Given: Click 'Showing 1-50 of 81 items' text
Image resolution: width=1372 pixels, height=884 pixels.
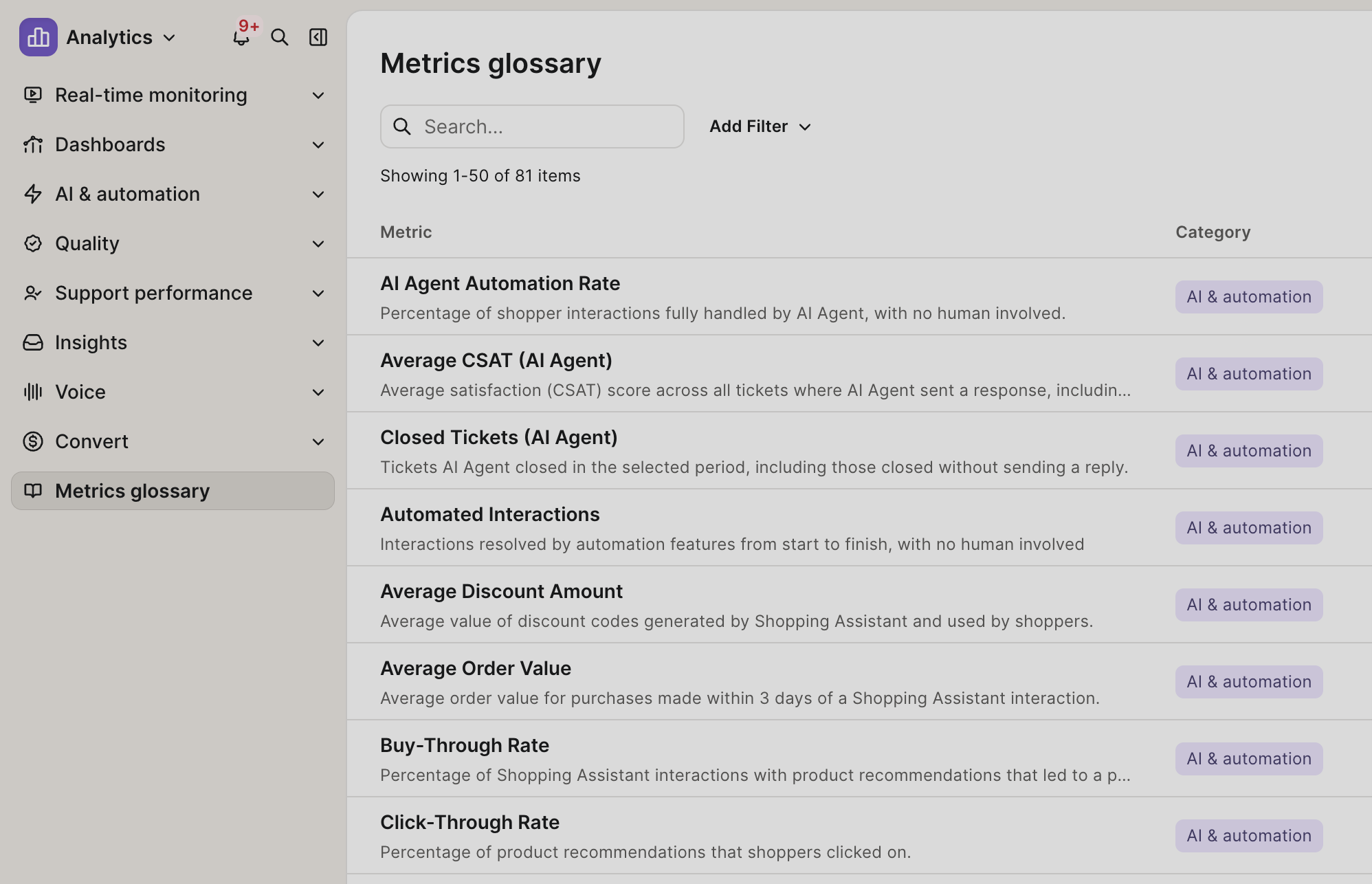Looking at the screenshot, I should pos(480,176).
